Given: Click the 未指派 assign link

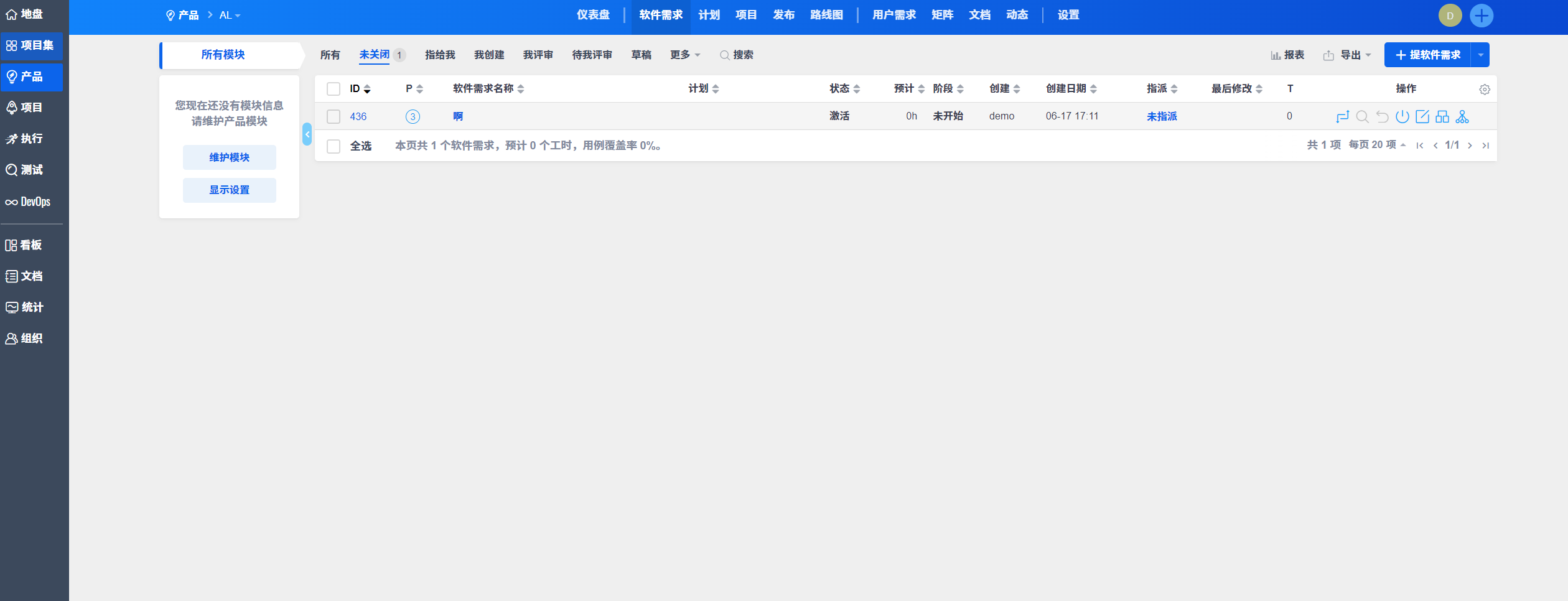Looking at the screenshot, I should (1162, 116).
